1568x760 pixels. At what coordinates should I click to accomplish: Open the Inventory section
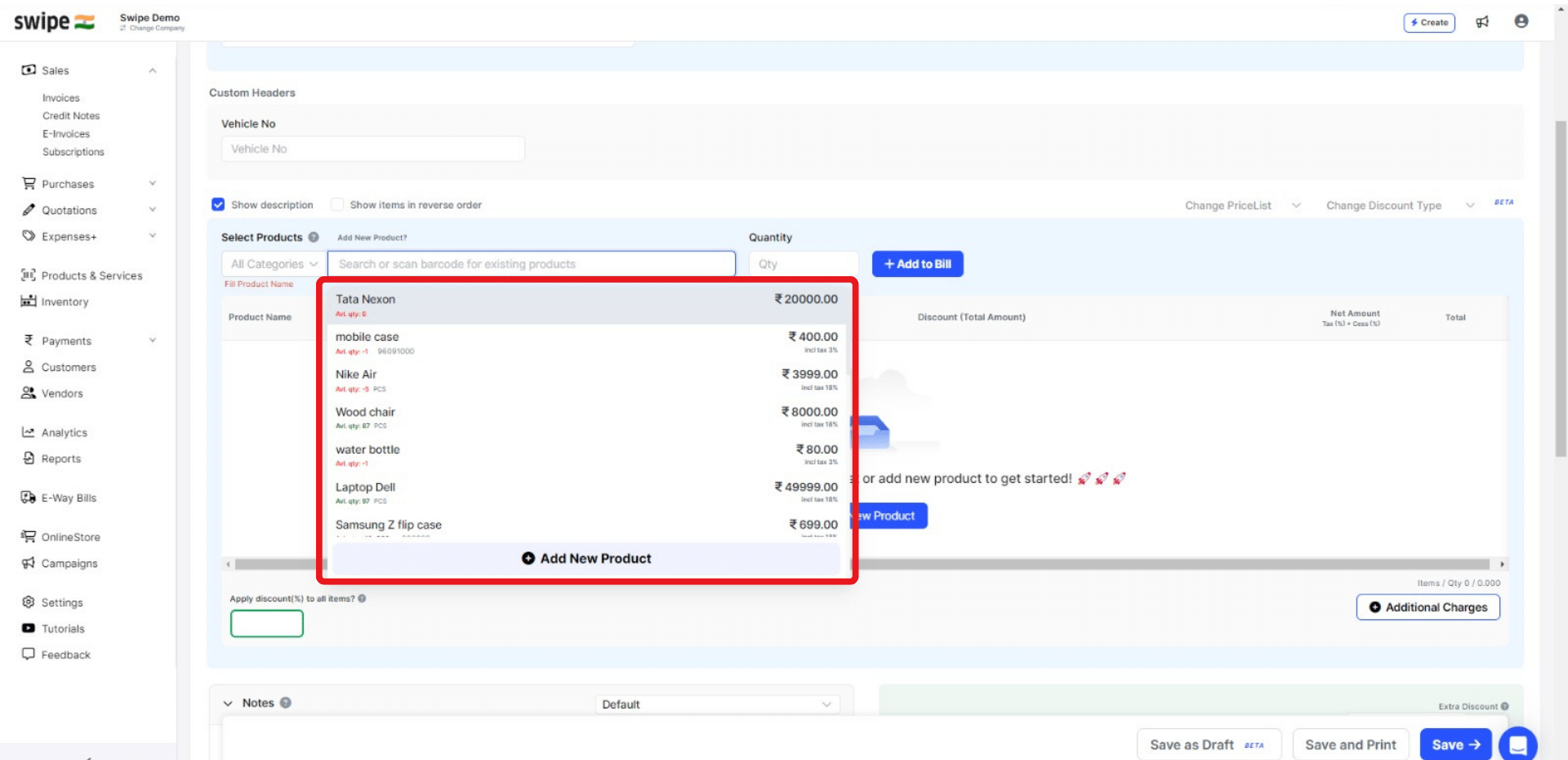click(x=65, y=302)
